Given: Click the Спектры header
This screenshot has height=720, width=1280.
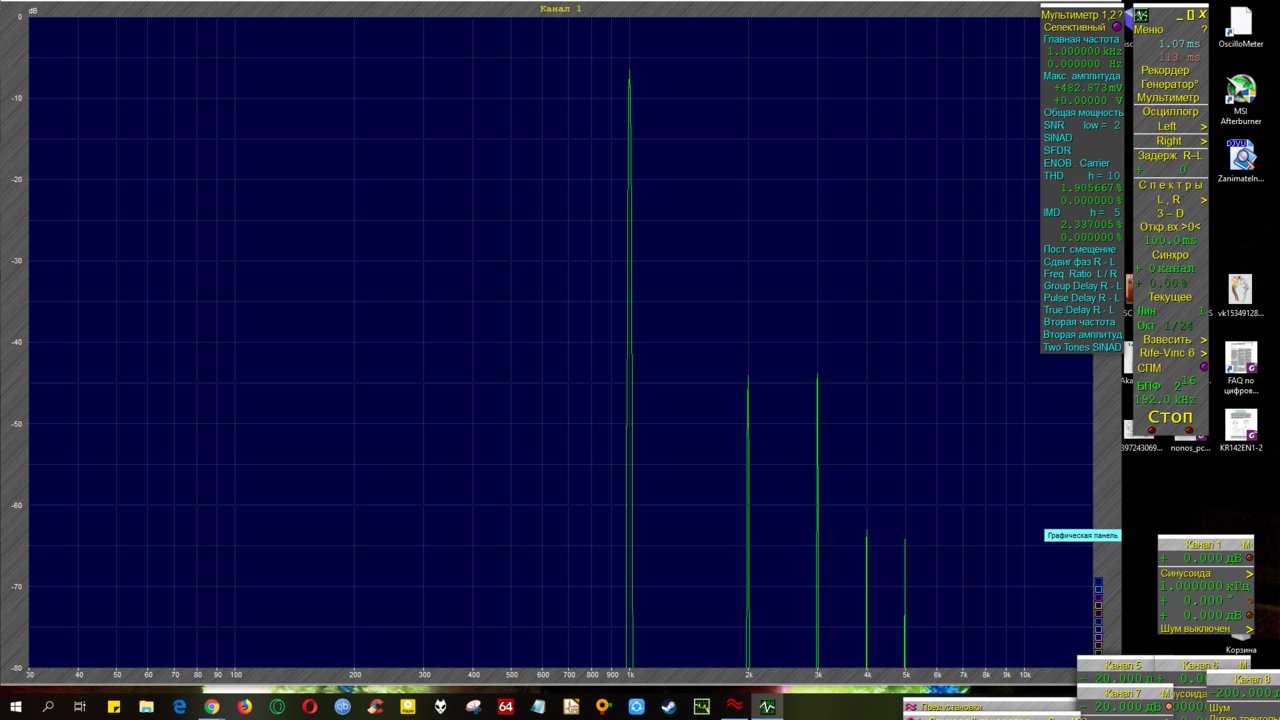Looking at the screenshot, I should click(x=1170, y=185).
